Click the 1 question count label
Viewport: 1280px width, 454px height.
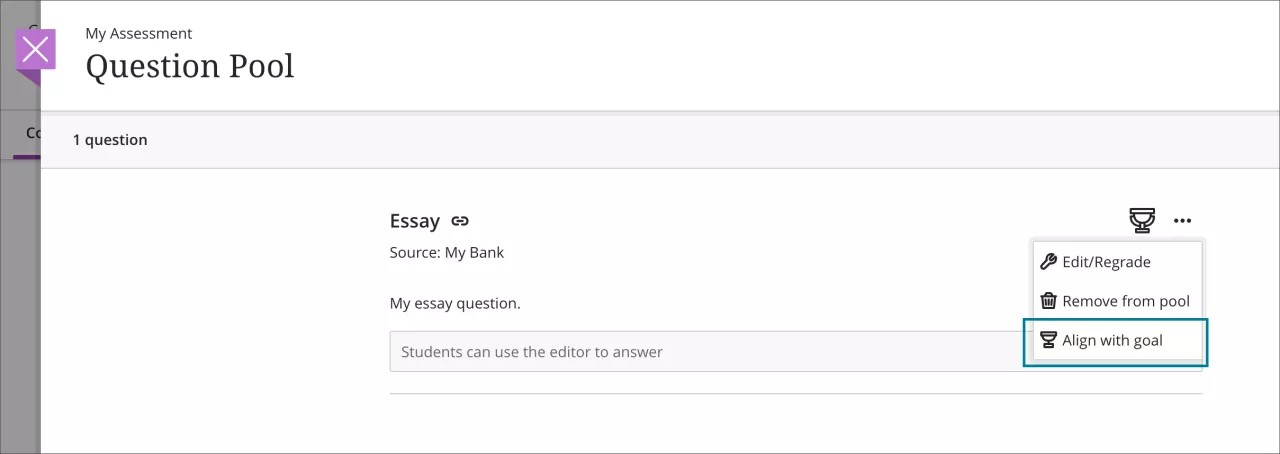[110, 140]
